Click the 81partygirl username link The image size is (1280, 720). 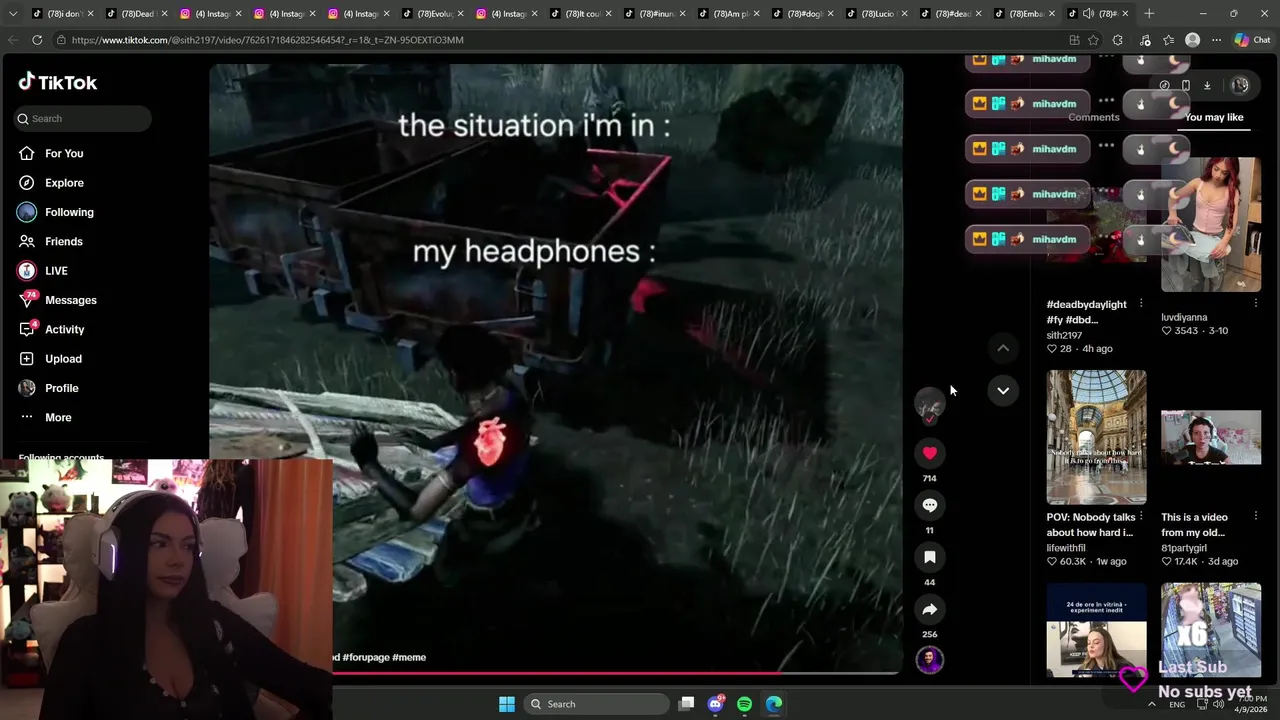click(x=1184, y=548)
